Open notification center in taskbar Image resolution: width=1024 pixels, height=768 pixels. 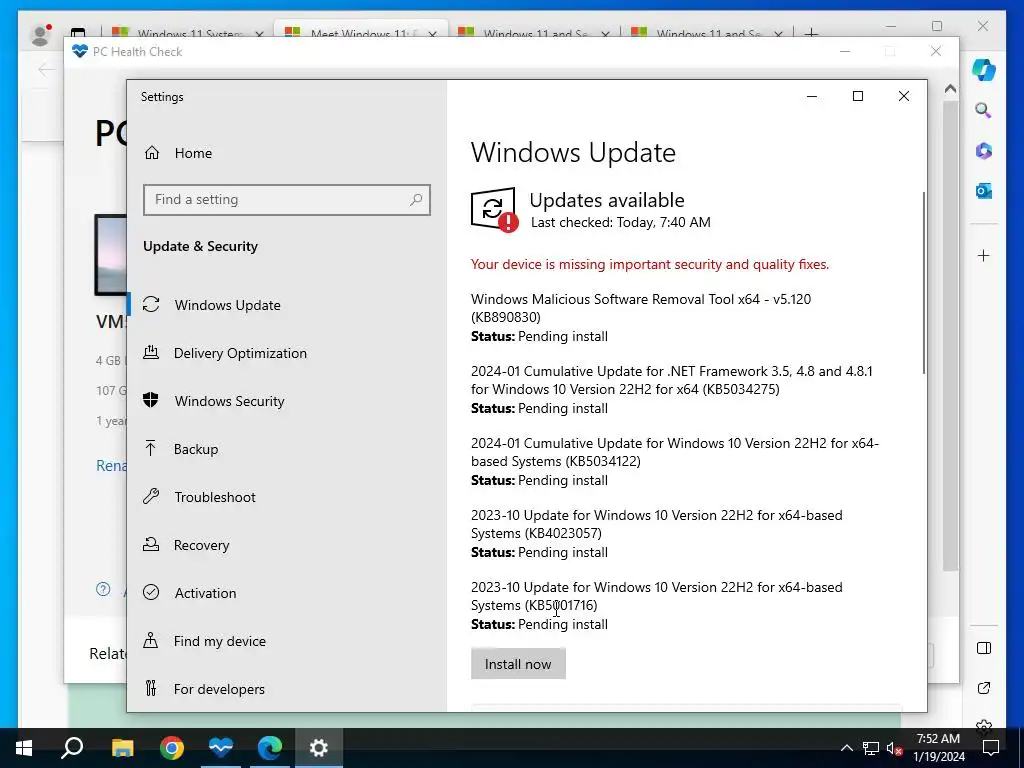point(991,748)
